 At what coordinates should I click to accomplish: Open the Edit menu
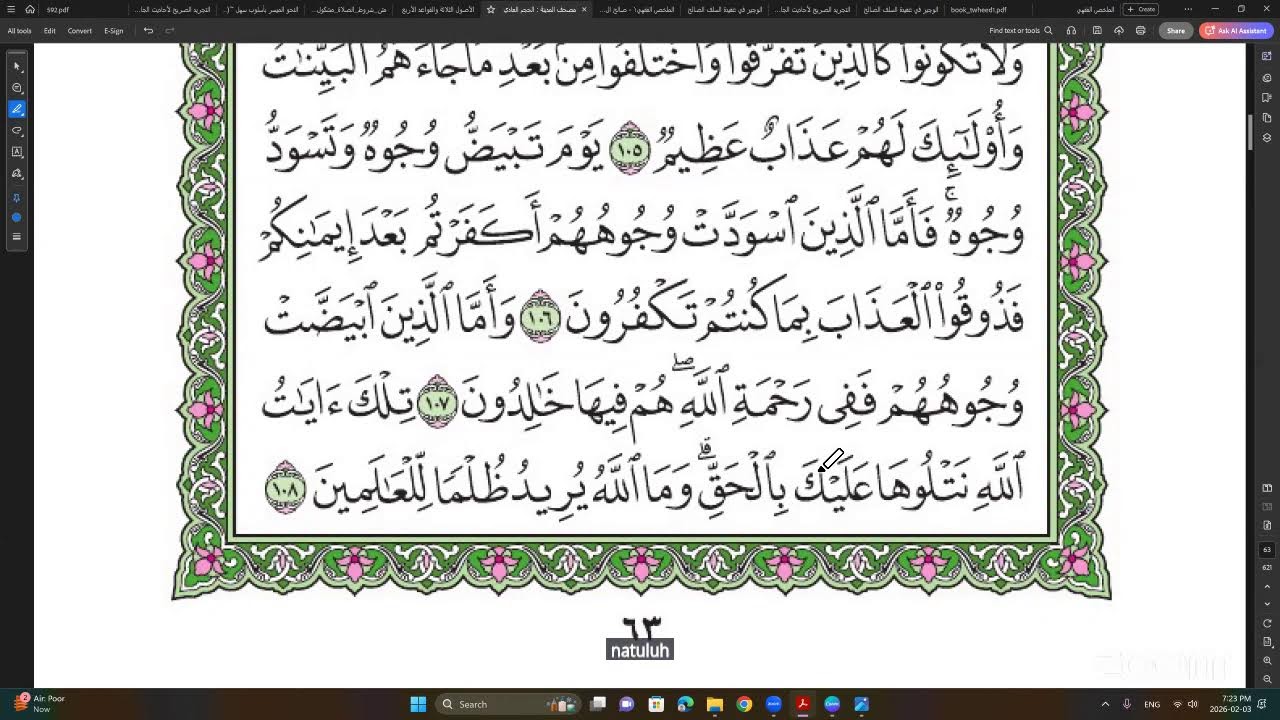click(50, 31)
